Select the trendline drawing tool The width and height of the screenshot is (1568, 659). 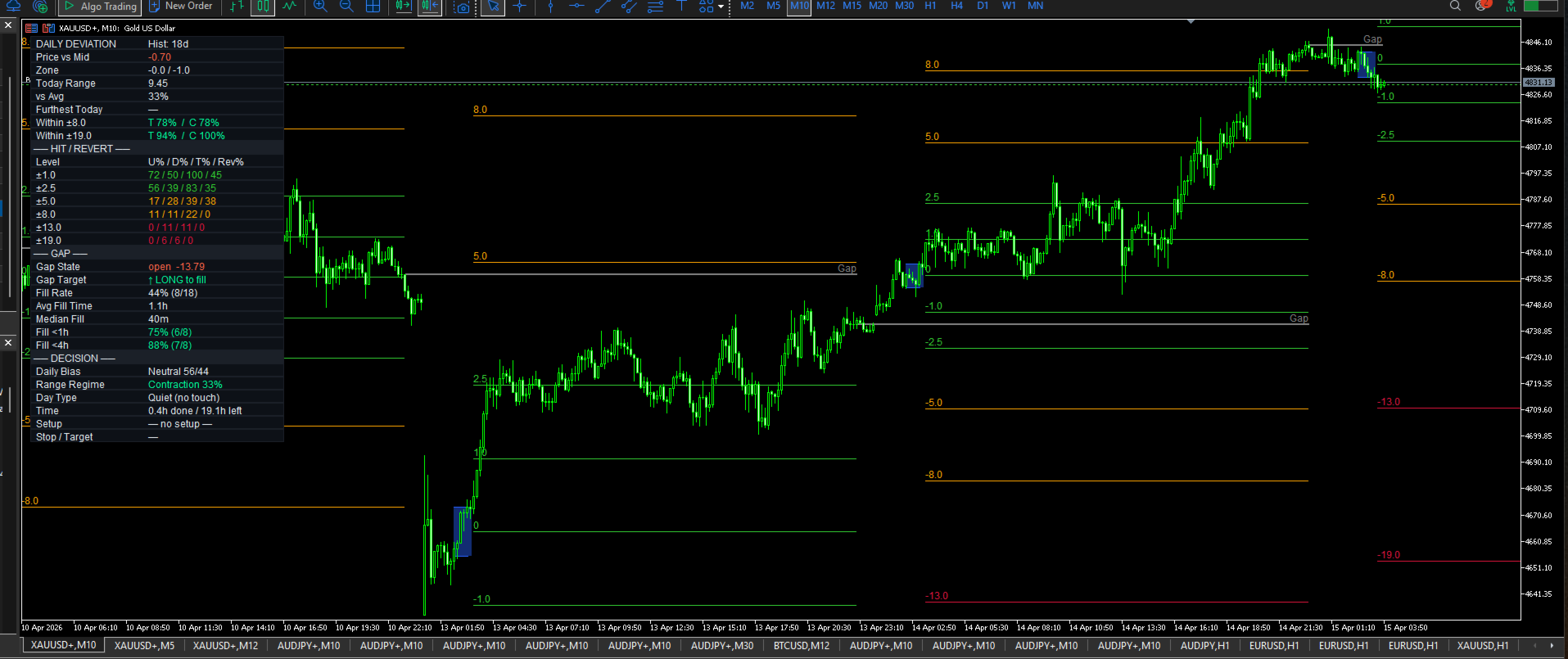point(603,7)
